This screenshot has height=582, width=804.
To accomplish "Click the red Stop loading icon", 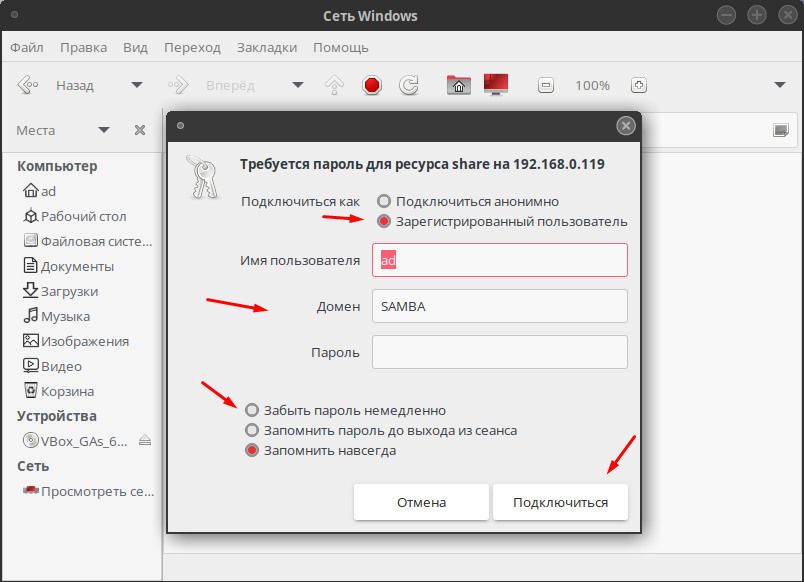I will (372, 85).
